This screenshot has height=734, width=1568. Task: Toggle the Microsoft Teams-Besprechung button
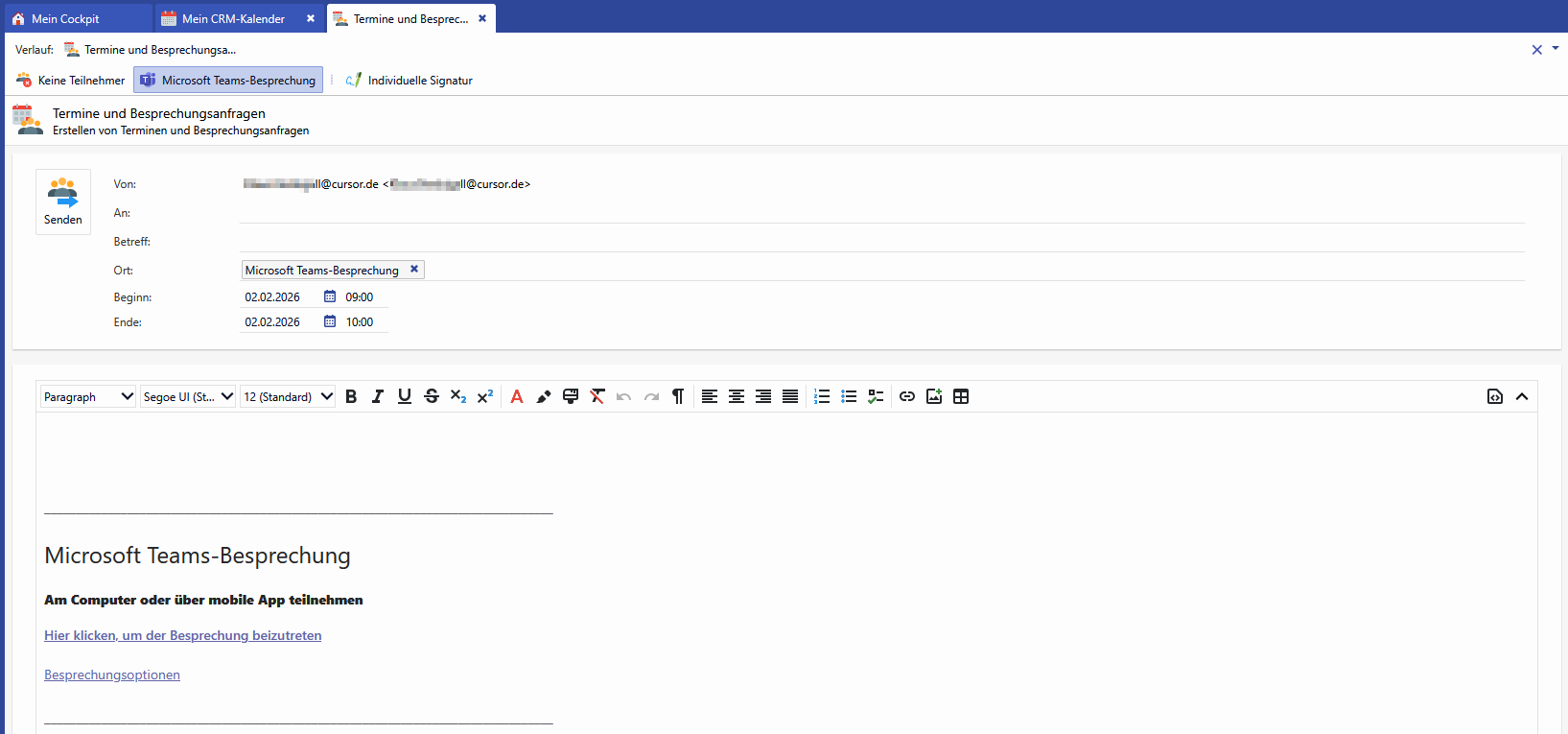click(x=228, y=81)
